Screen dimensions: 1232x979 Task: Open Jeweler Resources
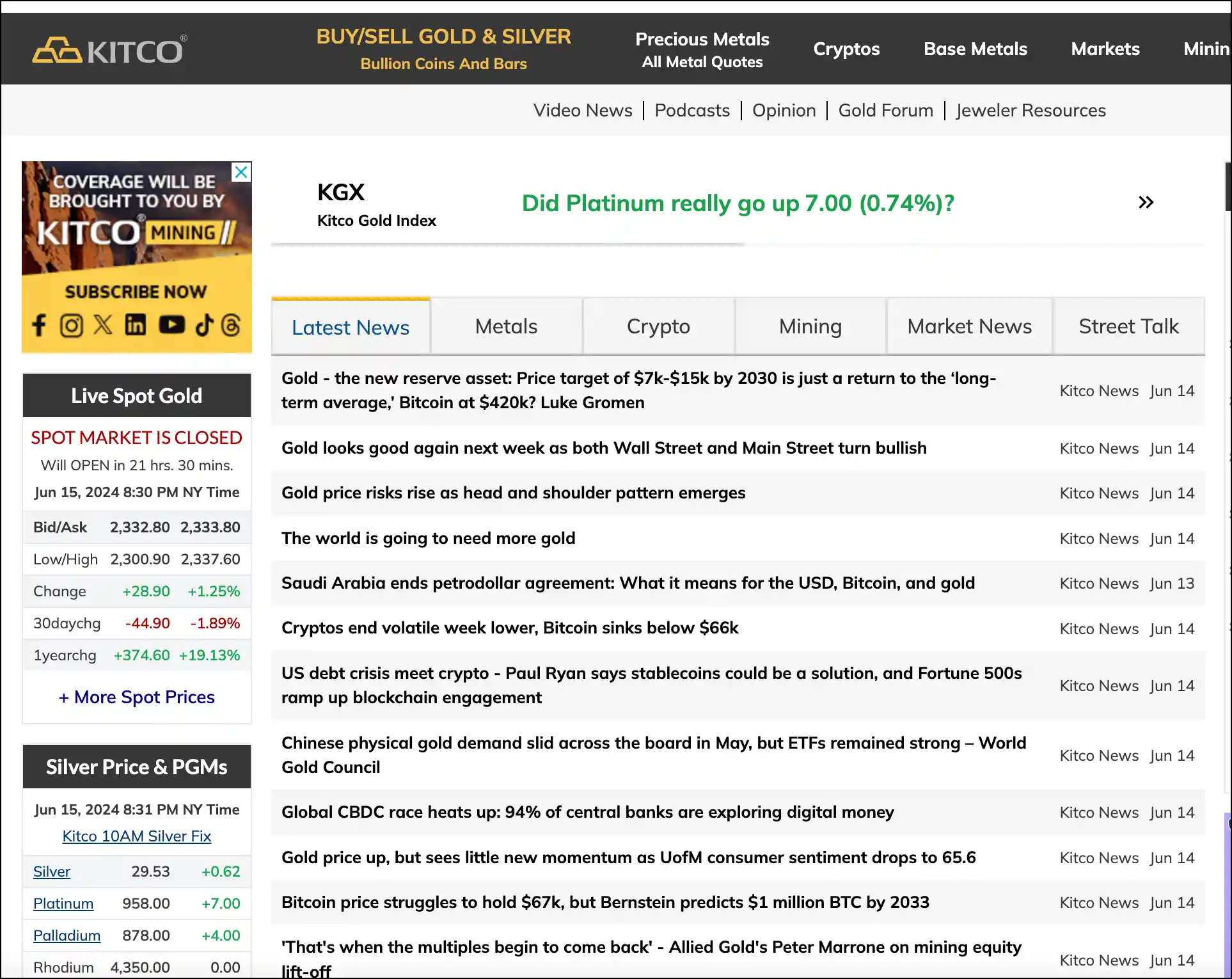[1031, 110]
